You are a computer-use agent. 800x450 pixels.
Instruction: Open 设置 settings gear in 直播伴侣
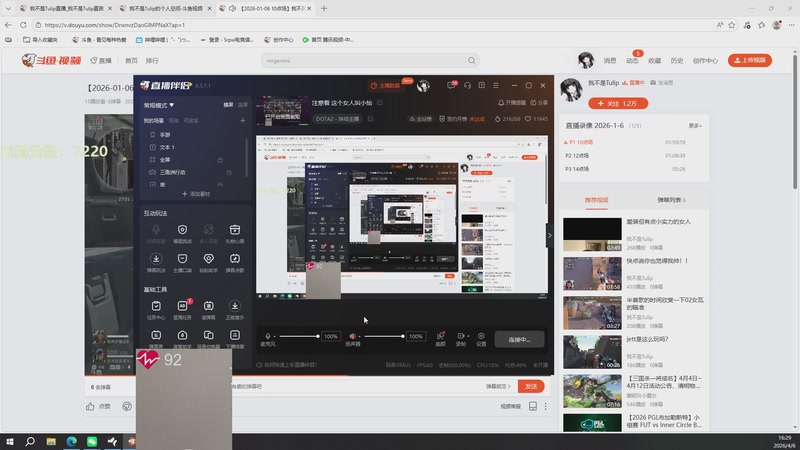pyautogui.click(x=481, y=336)
